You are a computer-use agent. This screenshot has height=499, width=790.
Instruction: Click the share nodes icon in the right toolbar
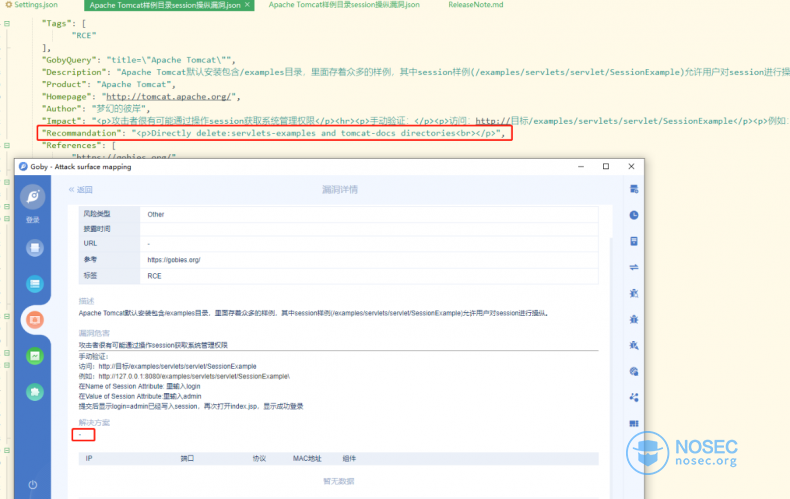[x=634, y=397]
